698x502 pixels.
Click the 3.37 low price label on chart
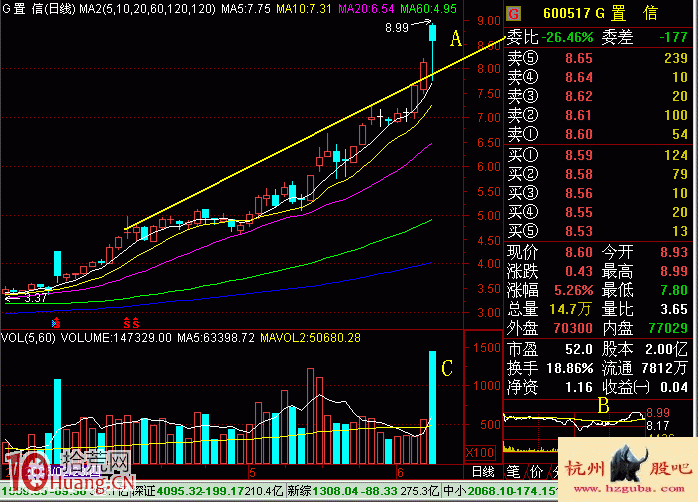click(36, 298)
